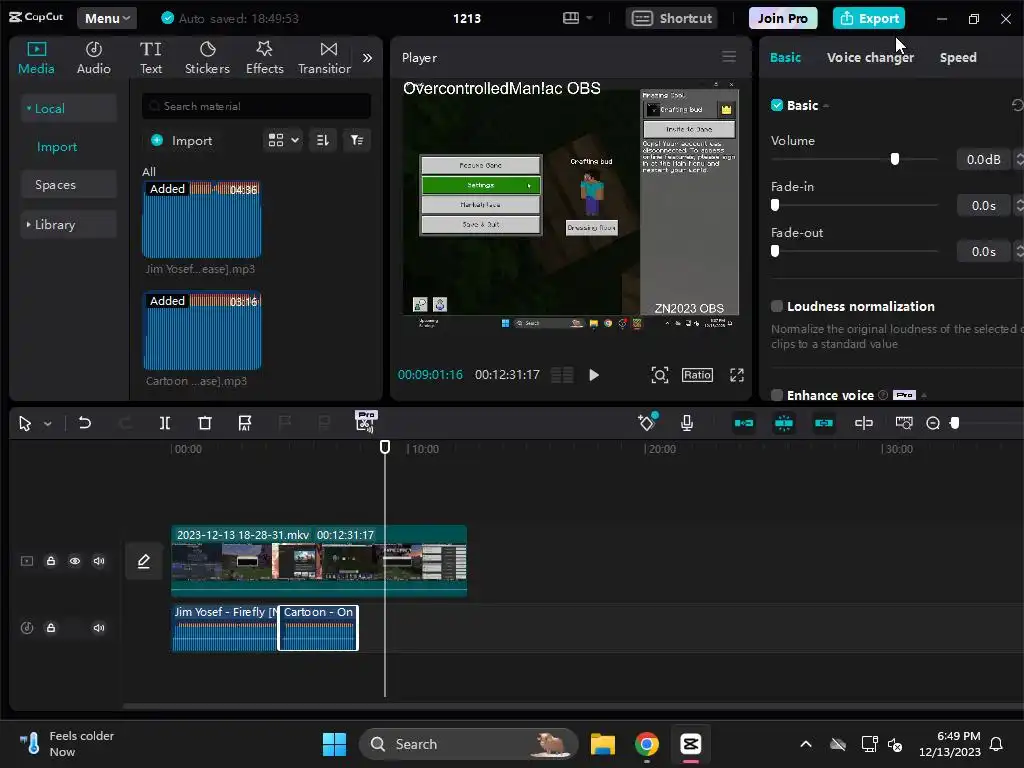The width and height of the screenshot is (1024, 768).
Task: Expand the Library section
Action: [x=69, y=224]
